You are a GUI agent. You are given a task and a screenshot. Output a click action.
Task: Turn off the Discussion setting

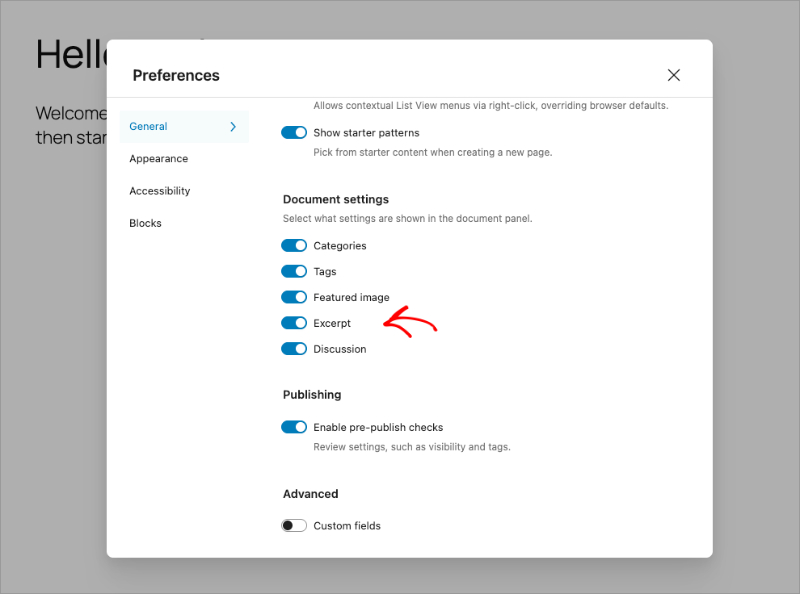[294, 349]
